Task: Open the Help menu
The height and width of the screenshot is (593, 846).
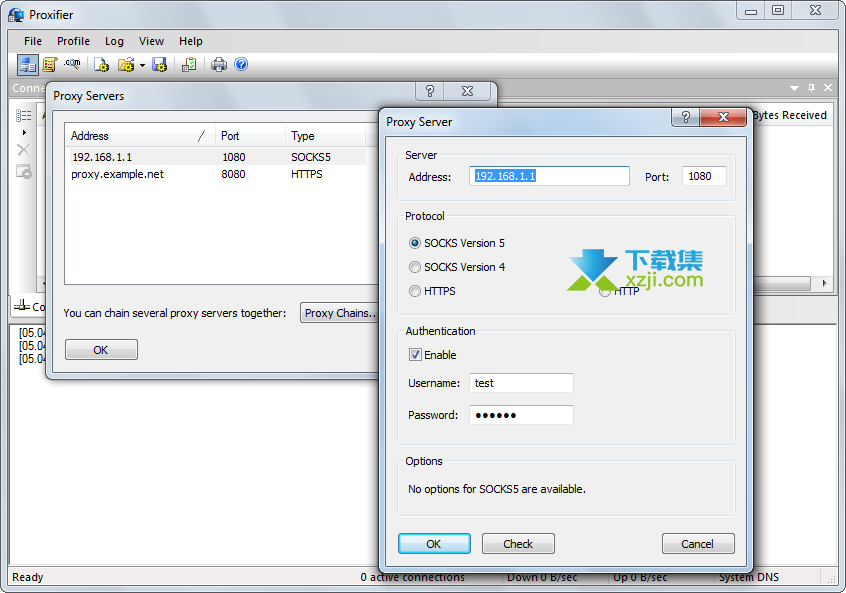Action: [190, 41]
